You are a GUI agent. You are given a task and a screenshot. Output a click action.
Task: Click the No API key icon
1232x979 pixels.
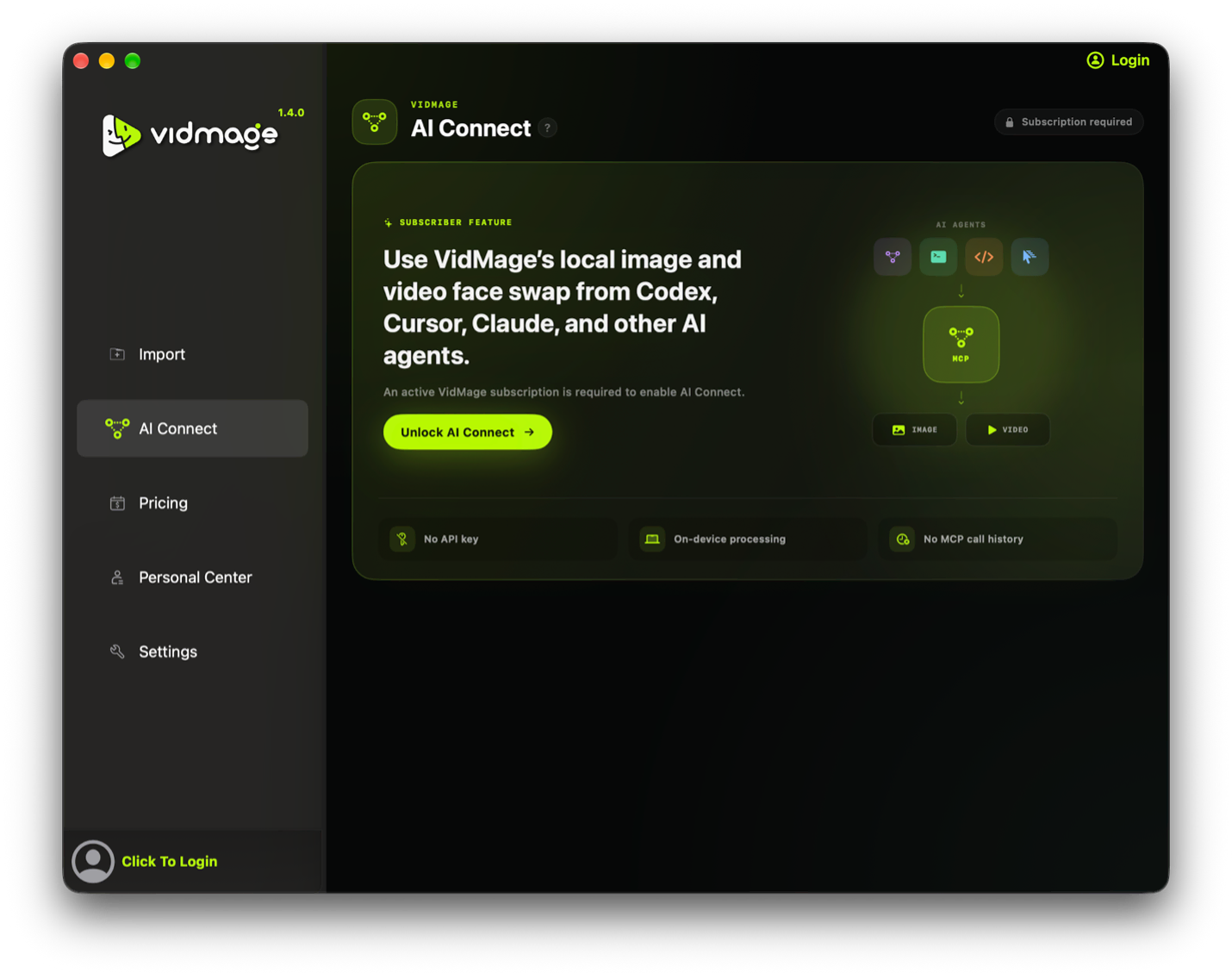402,539
